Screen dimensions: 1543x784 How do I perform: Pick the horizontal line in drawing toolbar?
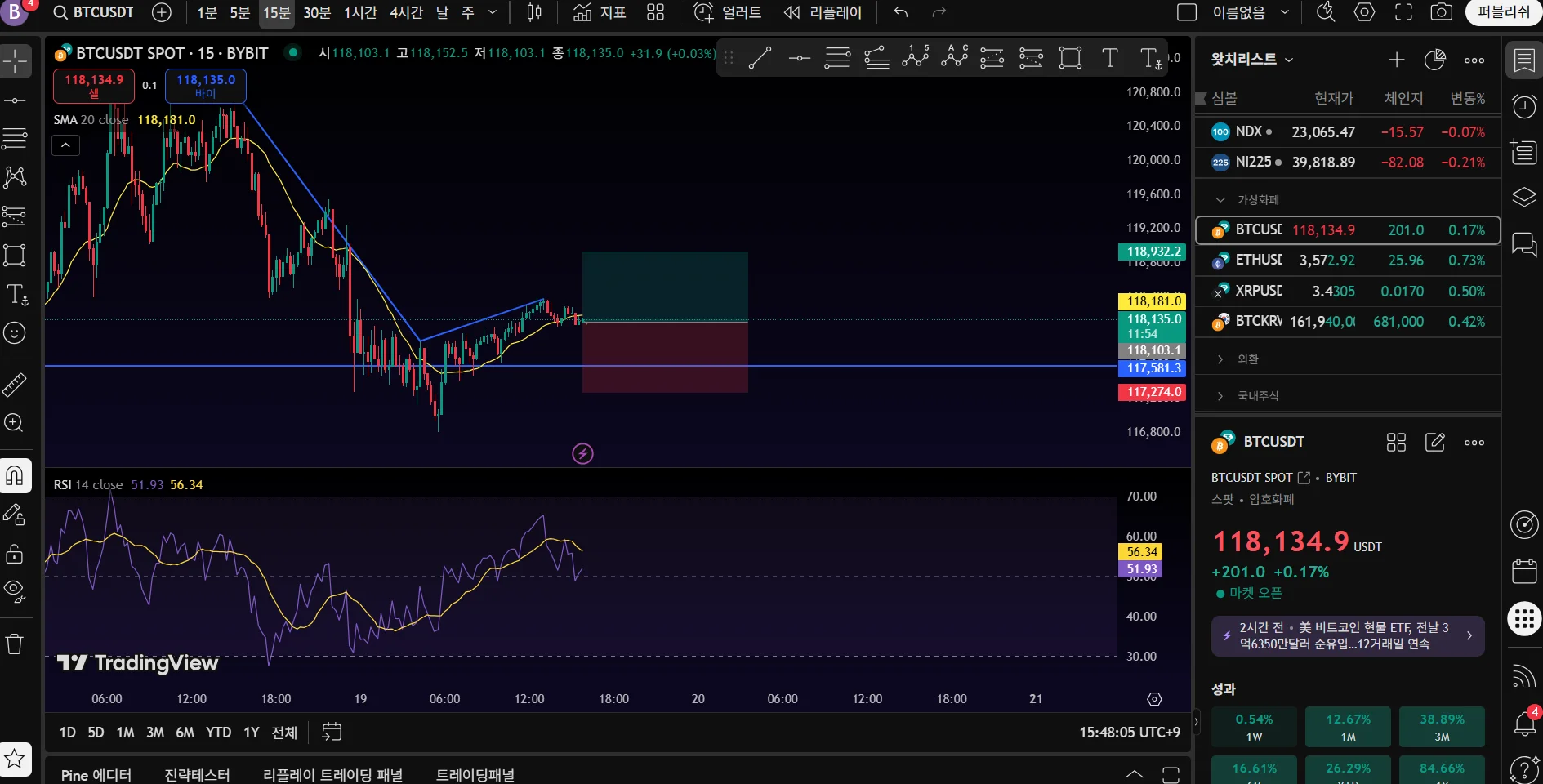799,58
